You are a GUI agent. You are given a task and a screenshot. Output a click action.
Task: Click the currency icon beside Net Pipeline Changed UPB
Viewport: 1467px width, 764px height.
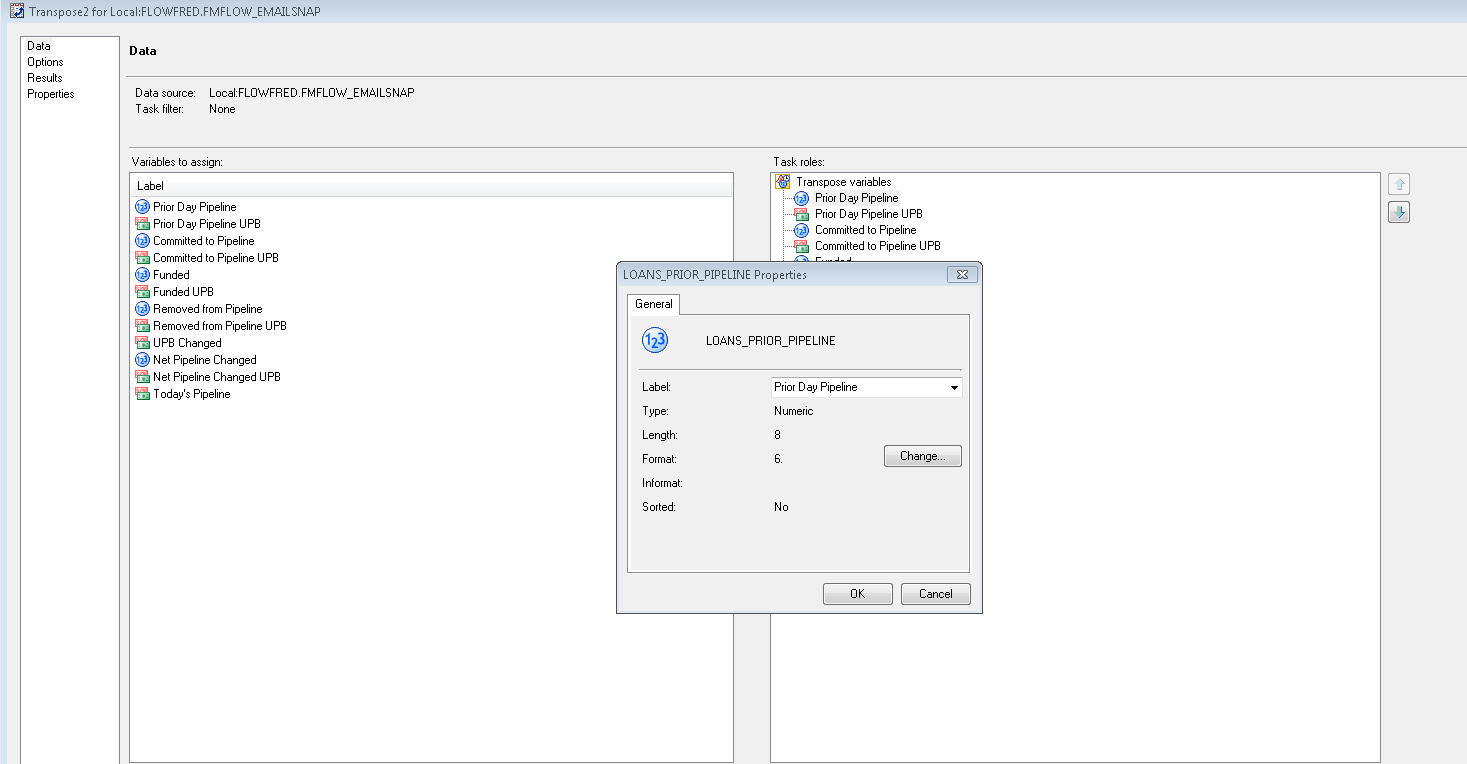click(x=141, y=376)
